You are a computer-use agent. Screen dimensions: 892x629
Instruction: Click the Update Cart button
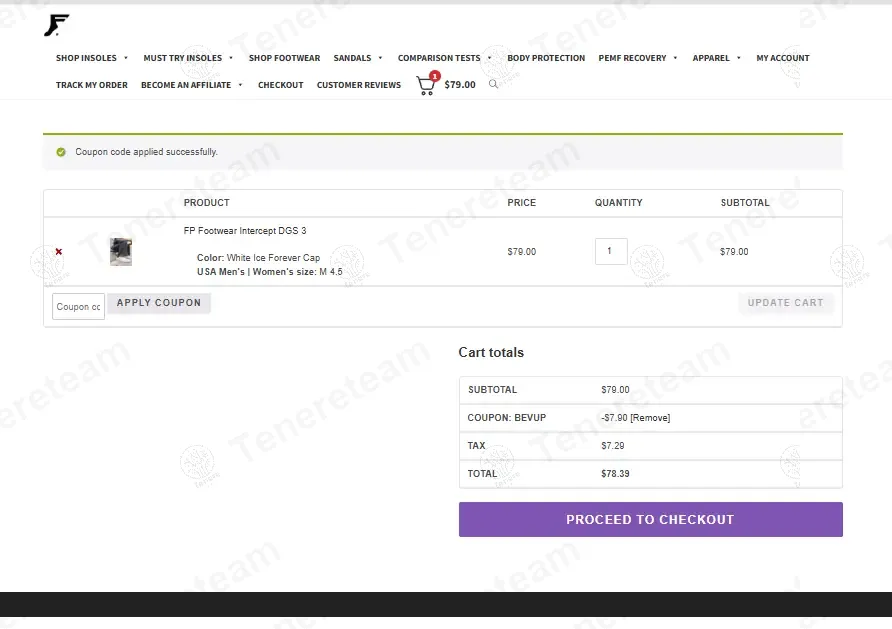(x=785, y=303)
